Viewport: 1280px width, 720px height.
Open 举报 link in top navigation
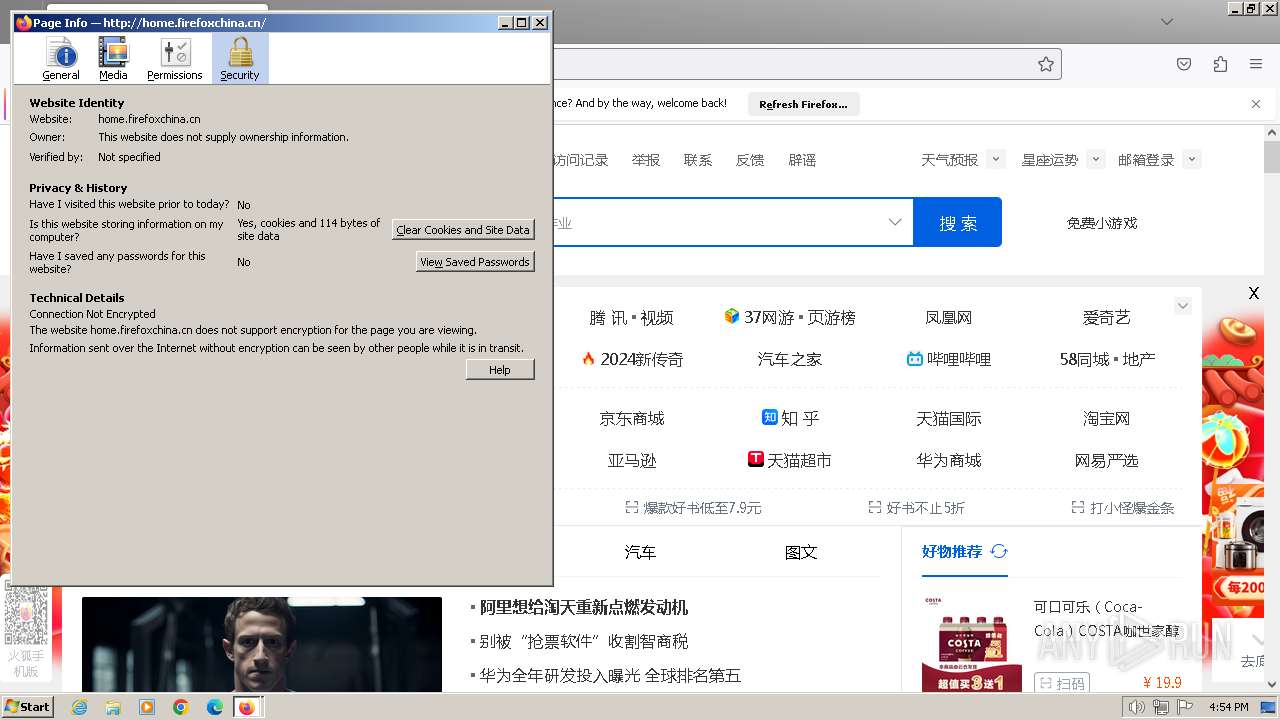(646, 160)
